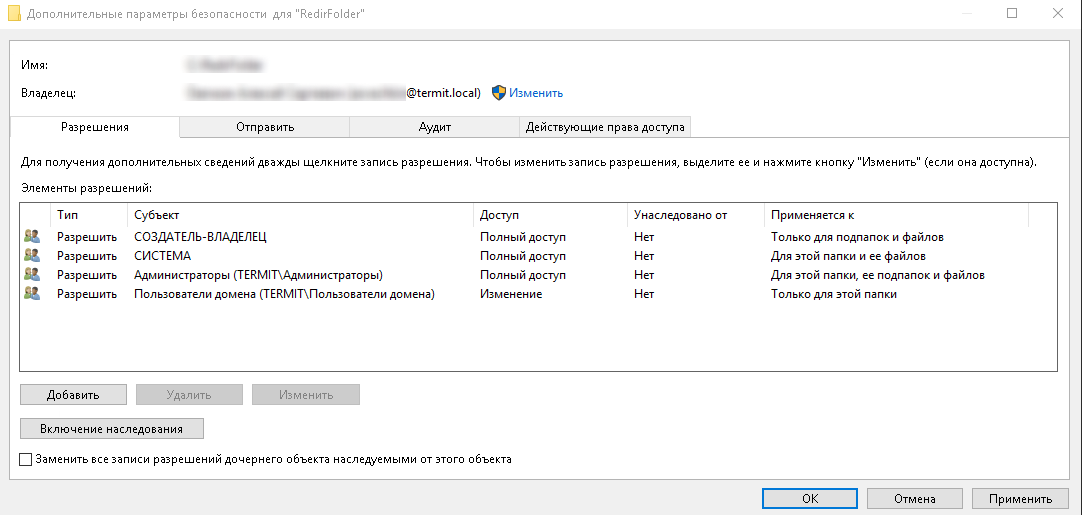Screen dimensions: 1082x515
Task: Click the shield icon next to Изменить
Action: tap(499, 93)
